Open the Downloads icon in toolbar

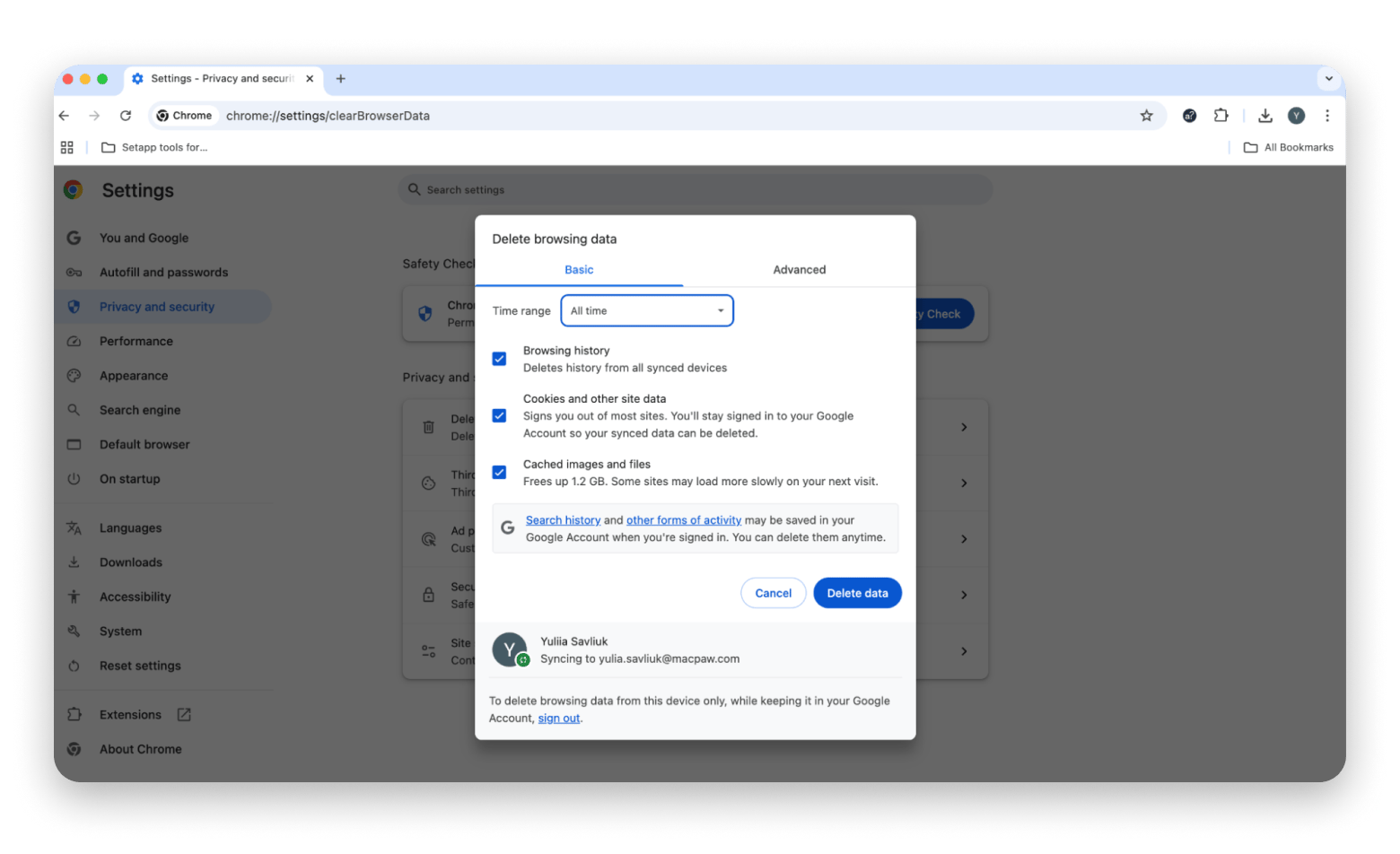(1264, 116)
